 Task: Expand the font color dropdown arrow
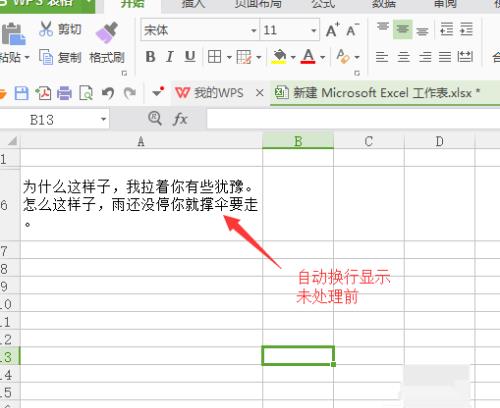(322, 57)
